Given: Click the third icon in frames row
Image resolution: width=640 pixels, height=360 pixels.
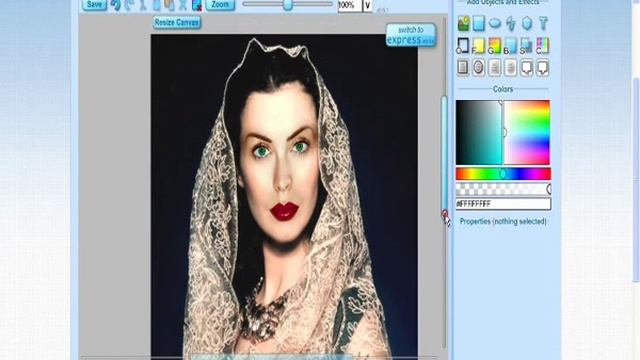Looking at the screenshot, I should point(494,68).
